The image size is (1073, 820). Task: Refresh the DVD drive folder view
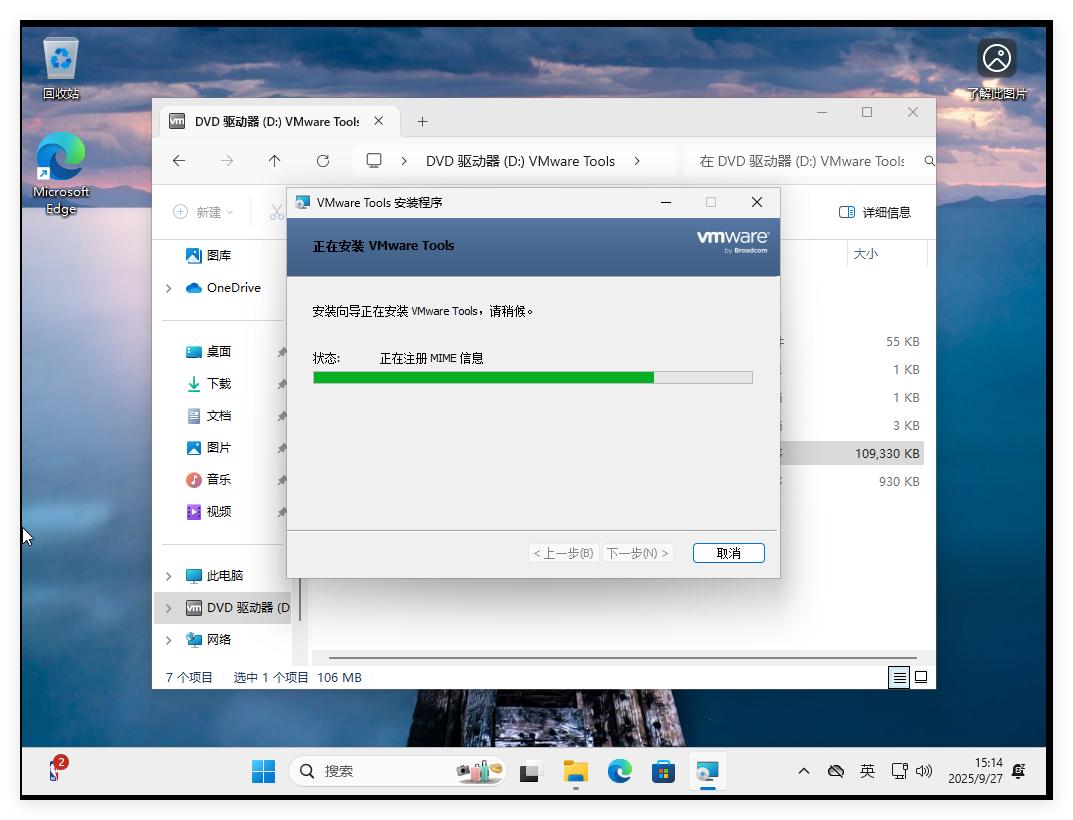[x=322, y=160]
